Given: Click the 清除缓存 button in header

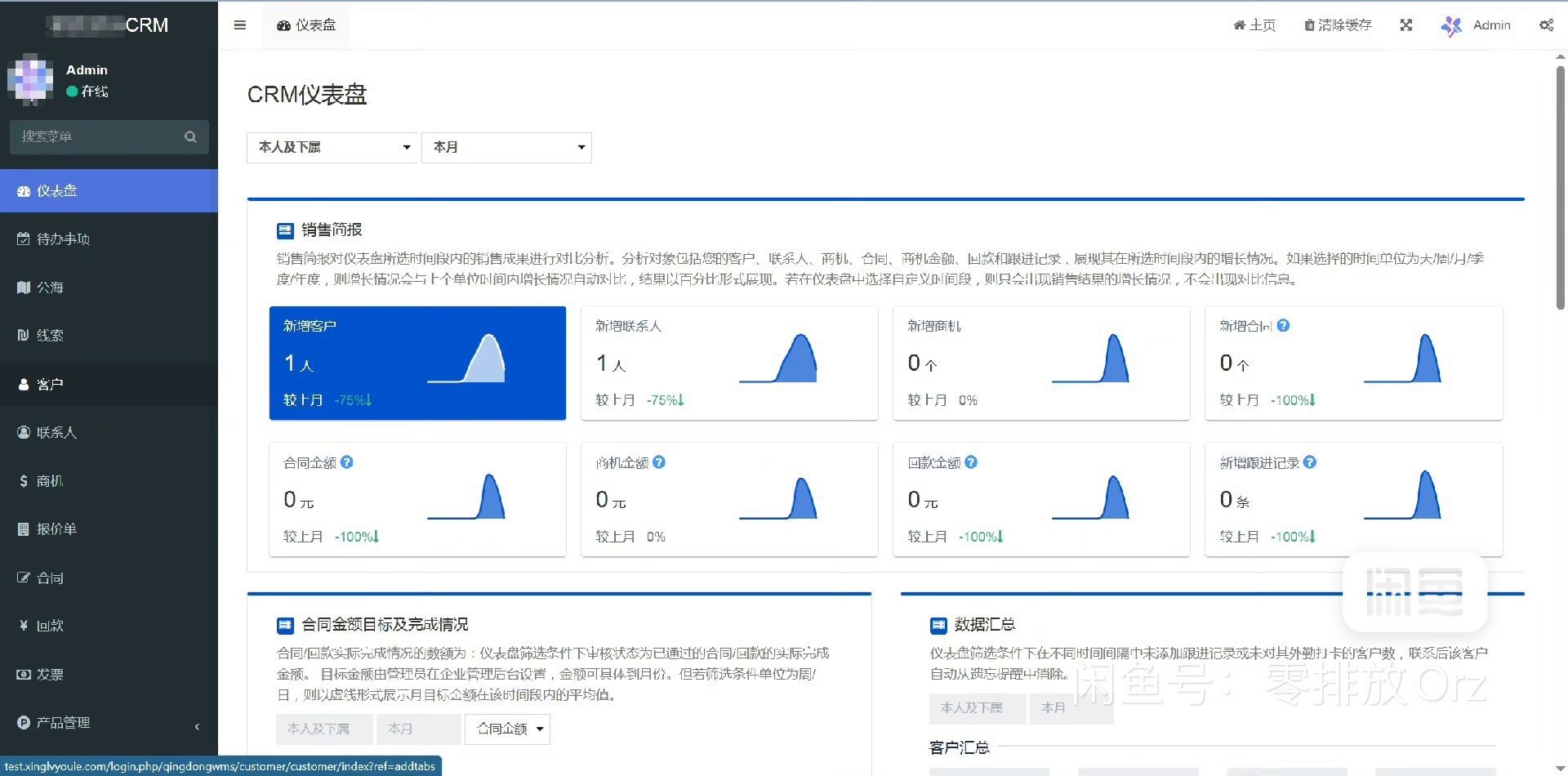Looking at the screenshot, I should [1338, 25].
